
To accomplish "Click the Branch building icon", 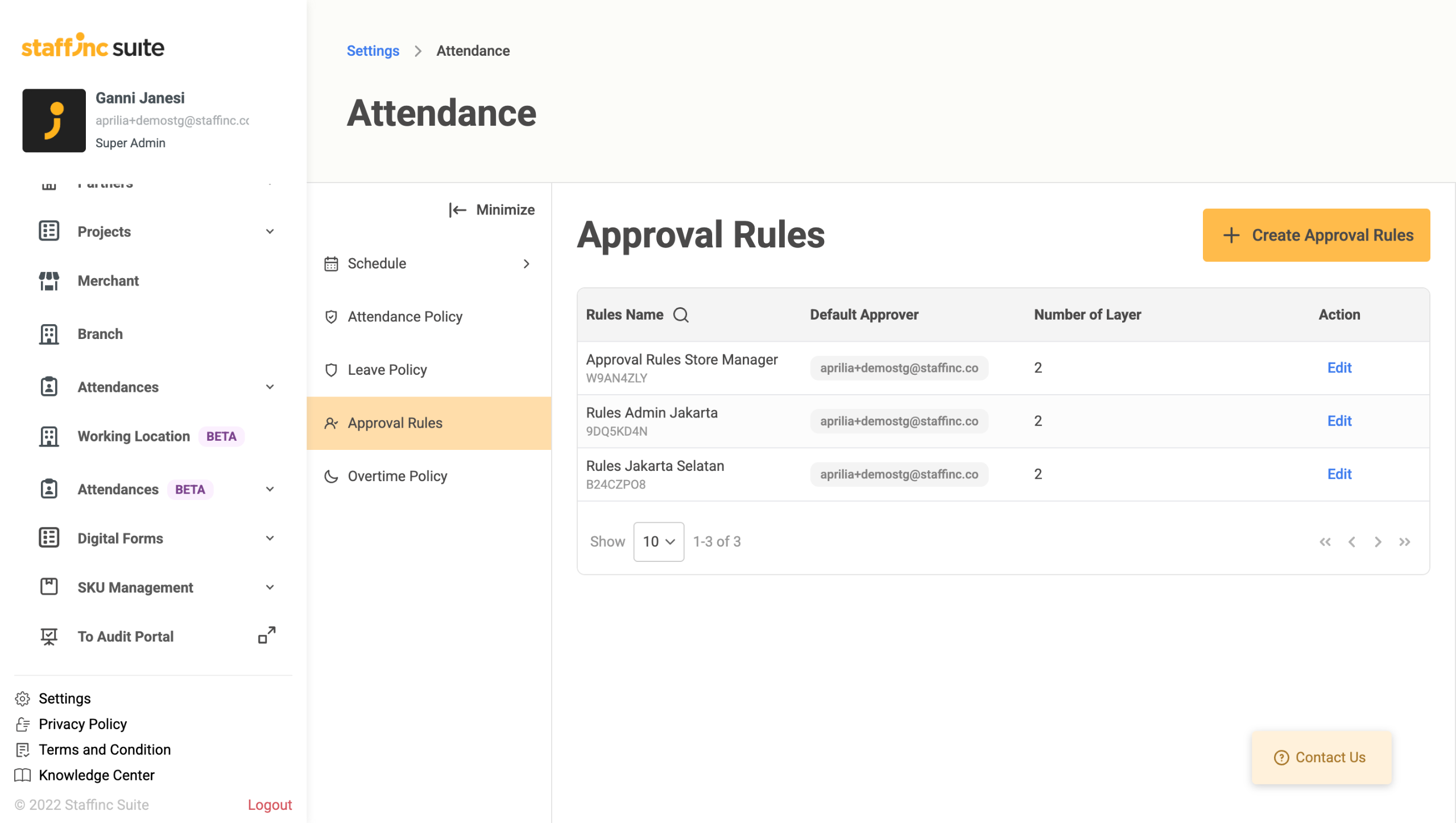I will pos(49,334).
